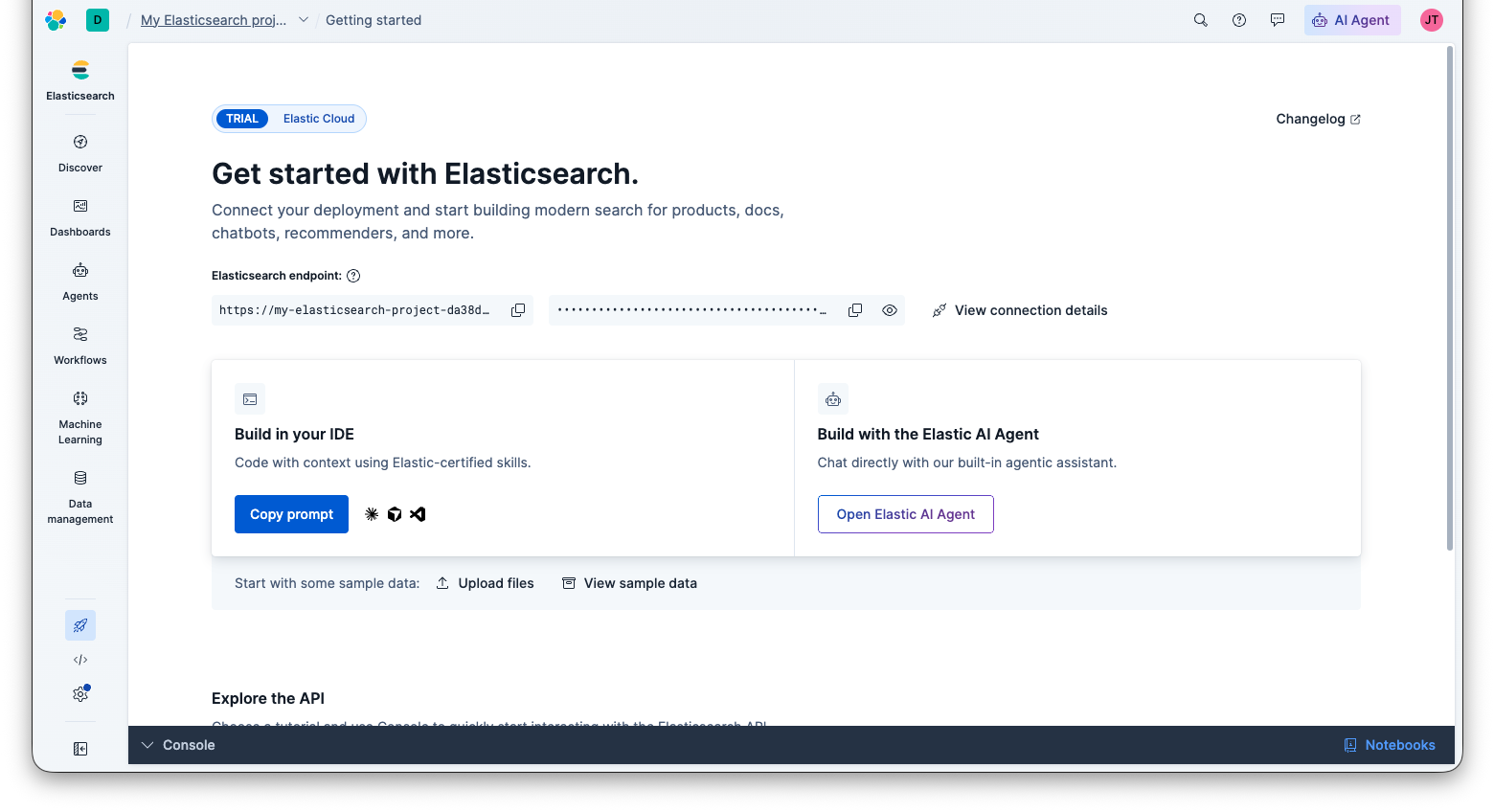1494x812 pixels.
Task: Click the VS Code icon
Action: (x=418, y=514)
